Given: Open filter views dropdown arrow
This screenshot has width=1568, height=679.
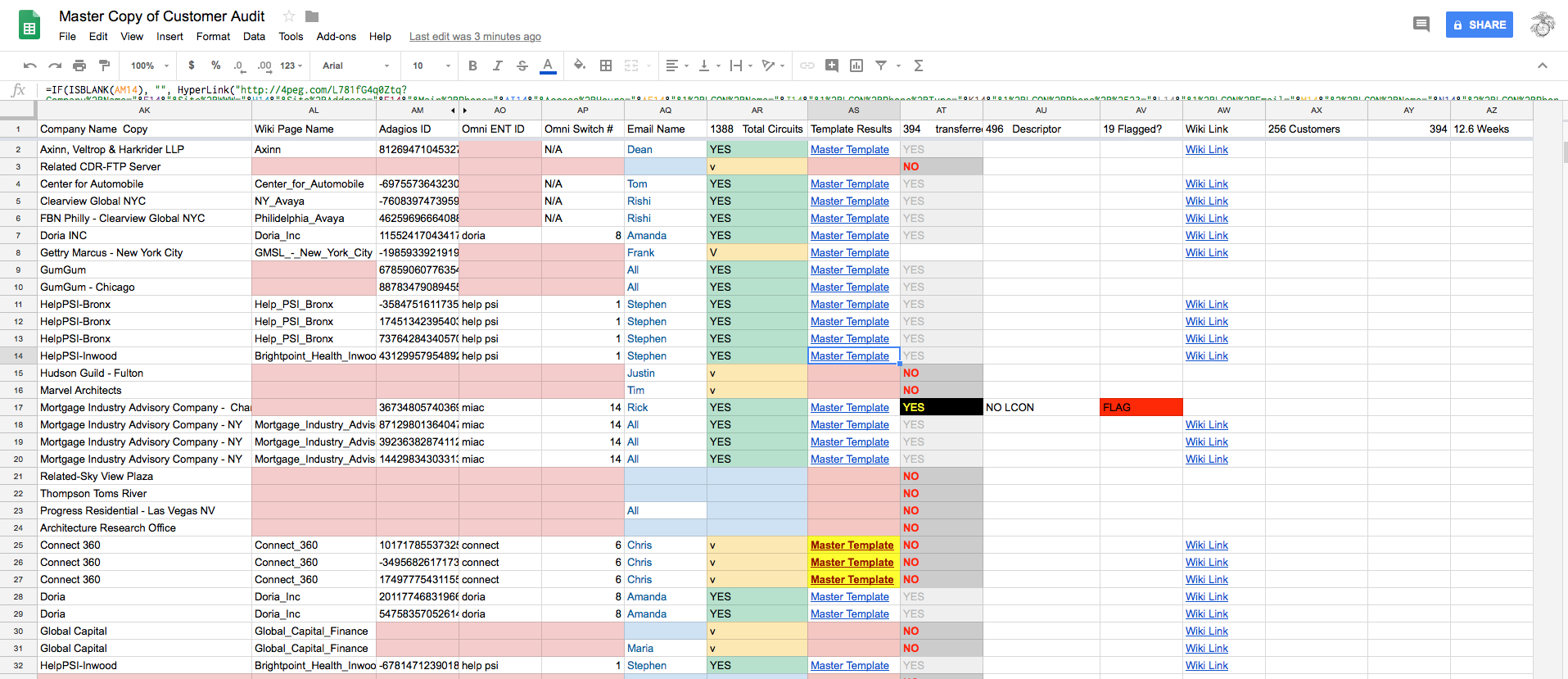Looking at the screenshot, I should (898, 66).
